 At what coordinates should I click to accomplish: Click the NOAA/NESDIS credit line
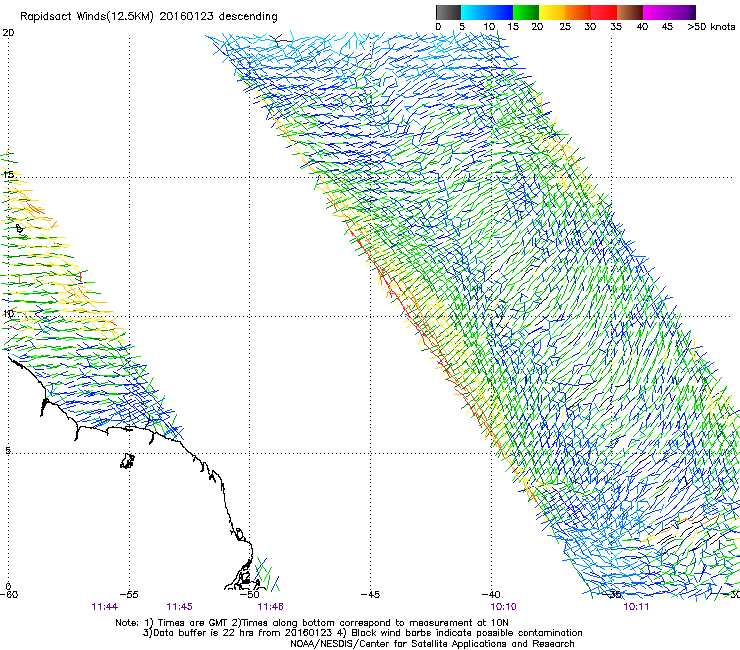coord(432,644)
